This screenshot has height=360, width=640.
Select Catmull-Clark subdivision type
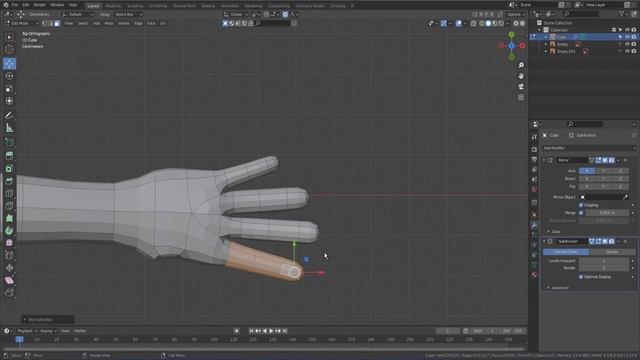click(566, 252)
